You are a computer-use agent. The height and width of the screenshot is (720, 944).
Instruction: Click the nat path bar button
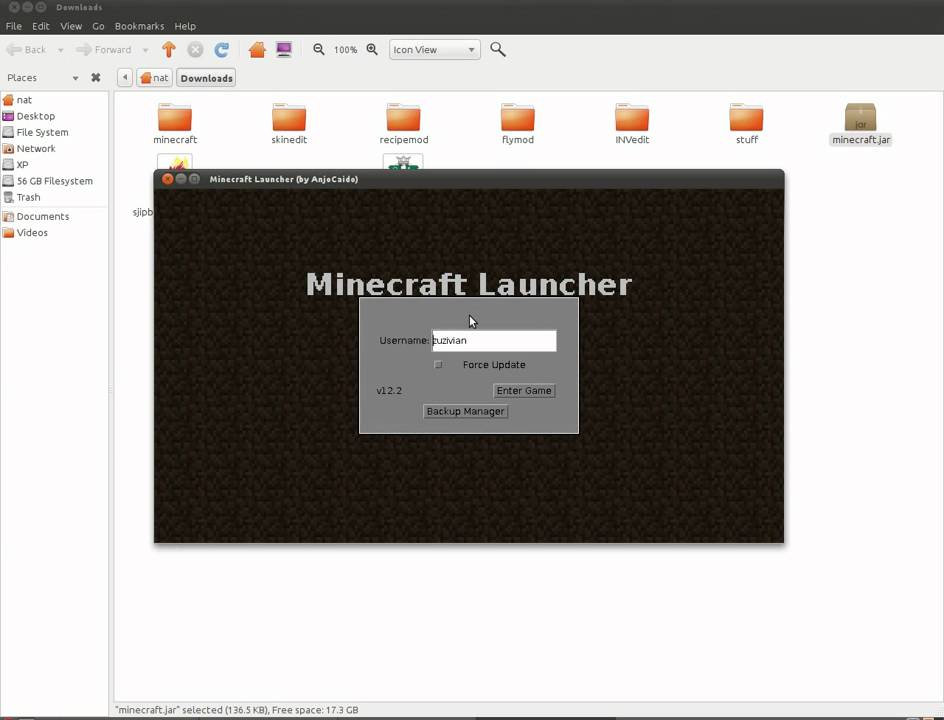click(x=154, y=78)
